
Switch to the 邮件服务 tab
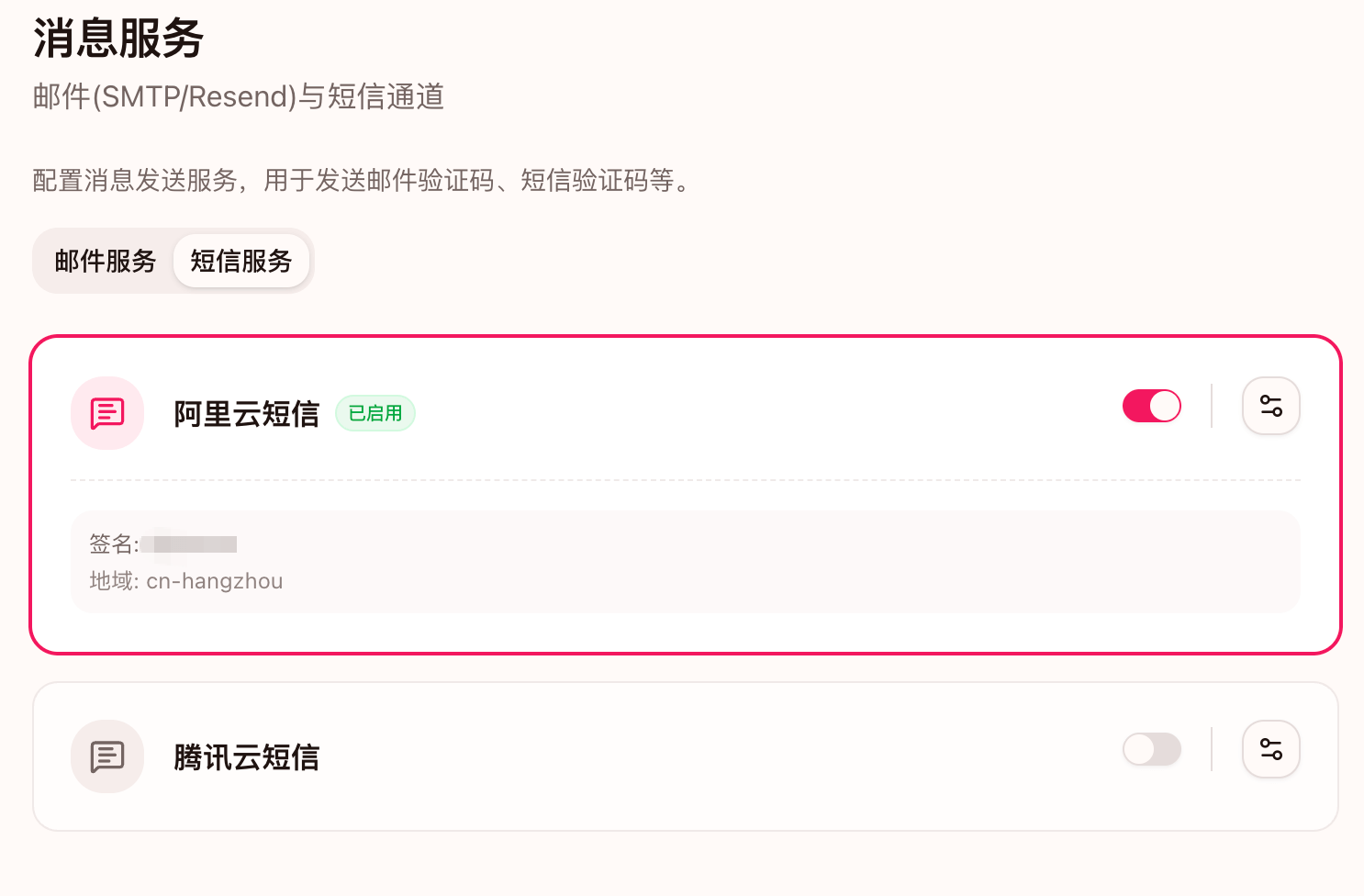pyautogui.click(x=106, y=261)
